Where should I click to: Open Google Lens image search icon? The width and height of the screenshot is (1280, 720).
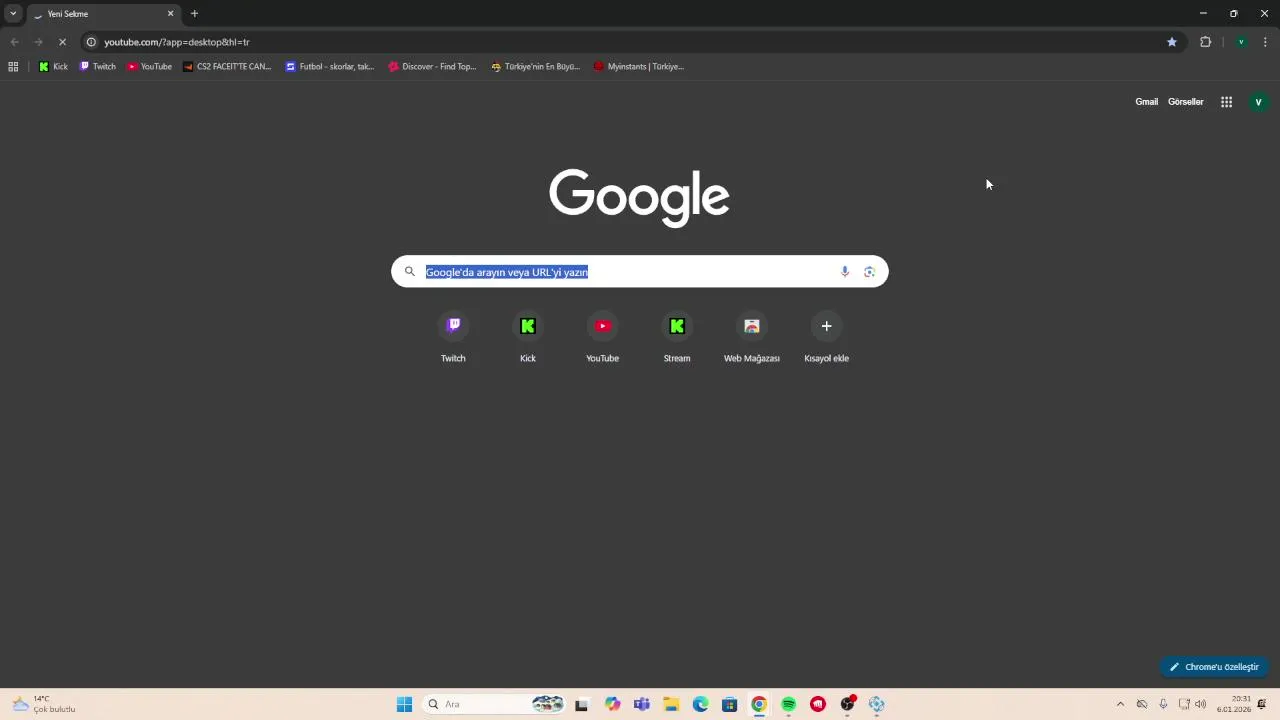click(869, 272)
